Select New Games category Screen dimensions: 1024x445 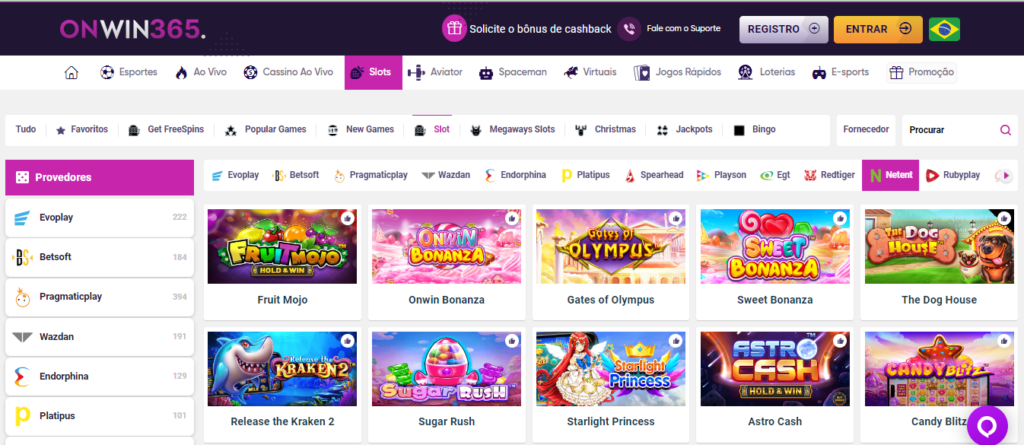[360, 129]
